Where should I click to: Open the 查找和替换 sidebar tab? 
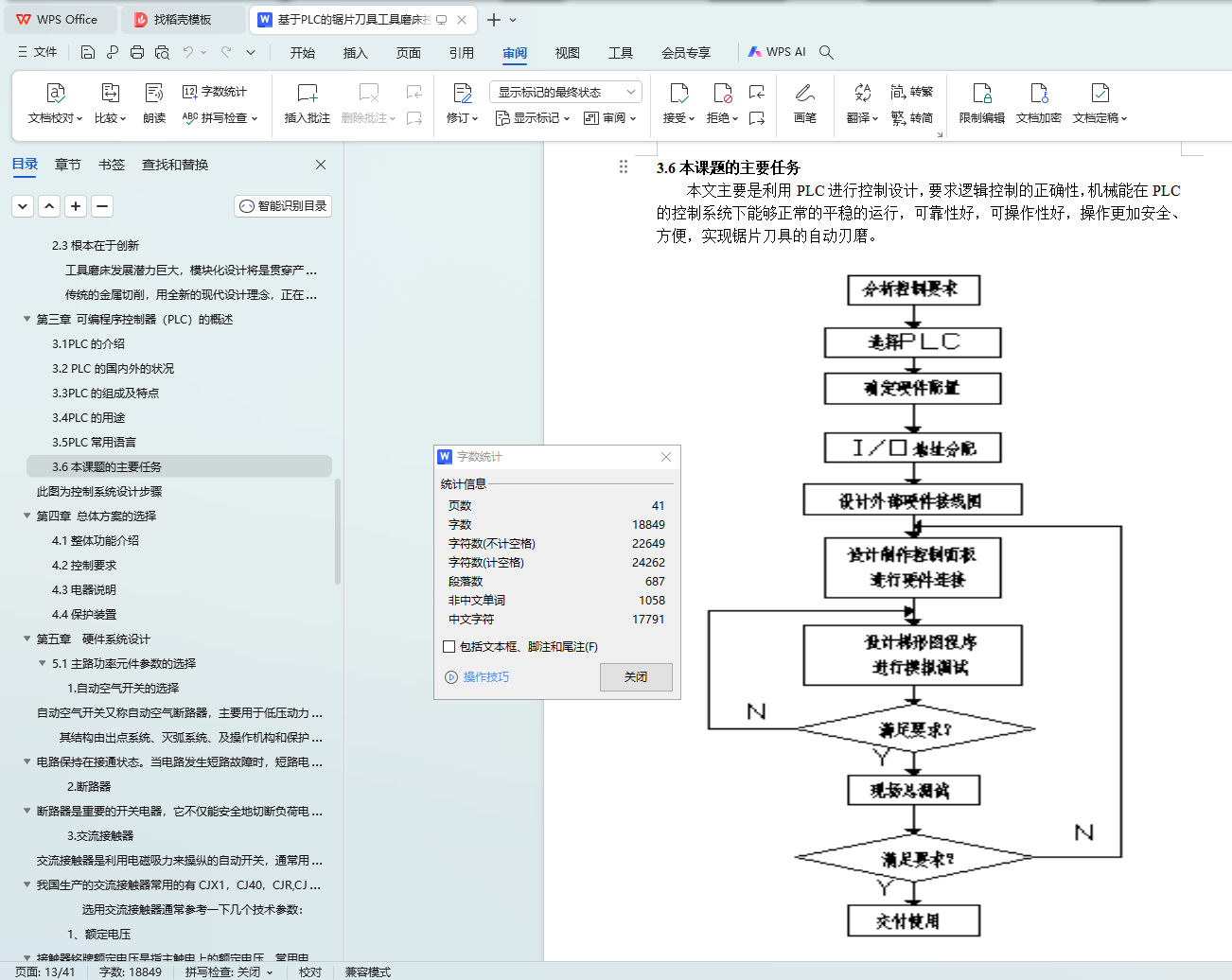175,165
